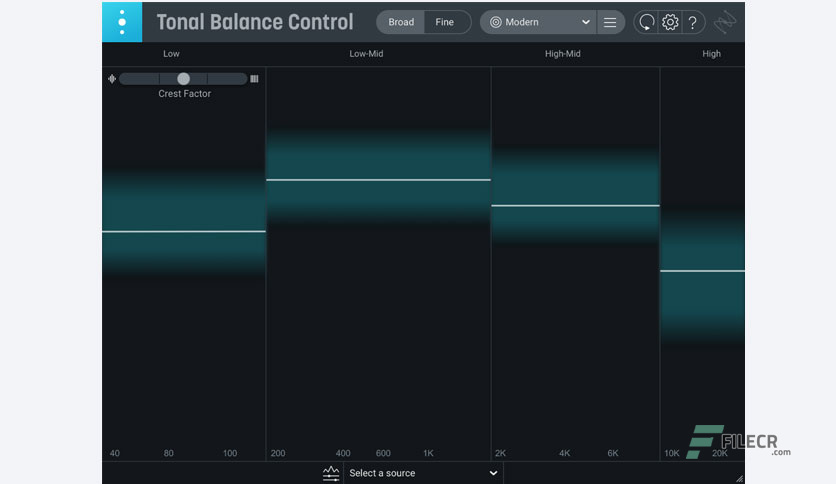
Task: Click the EQ source icon beside Select a source
Action: click(x=331, y=473)
